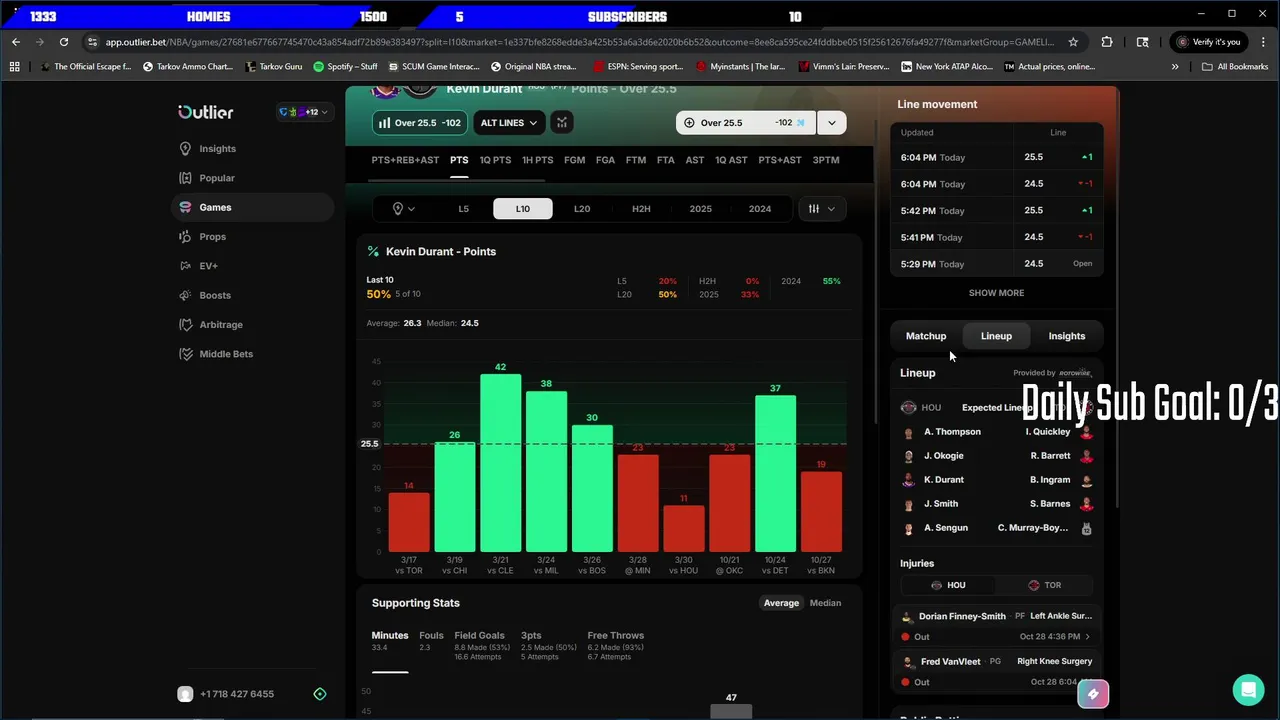This screenshot has height=720, width=1280.
Task: Select the 3PTM stat tab
Action: 826,160
